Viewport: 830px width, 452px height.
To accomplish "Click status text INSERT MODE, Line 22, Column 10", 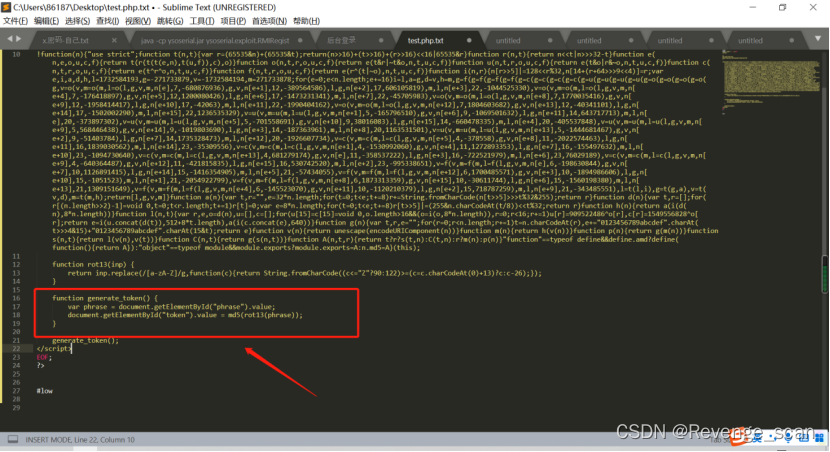I will coord(80,440).
